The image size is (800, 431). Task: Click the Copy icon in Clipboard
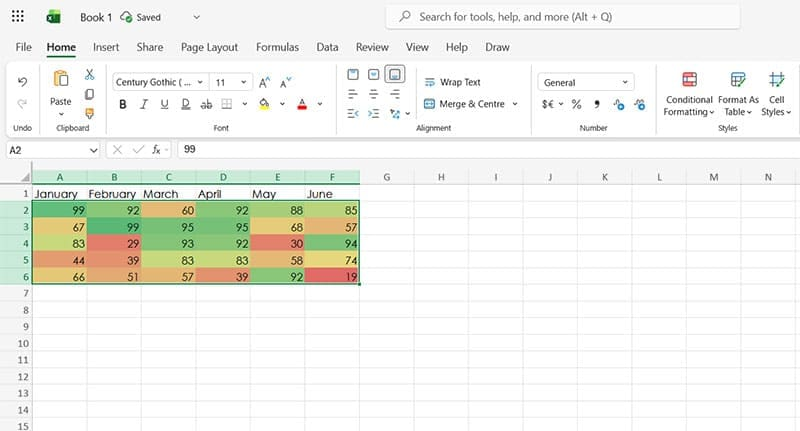click(x=89, y=94)
